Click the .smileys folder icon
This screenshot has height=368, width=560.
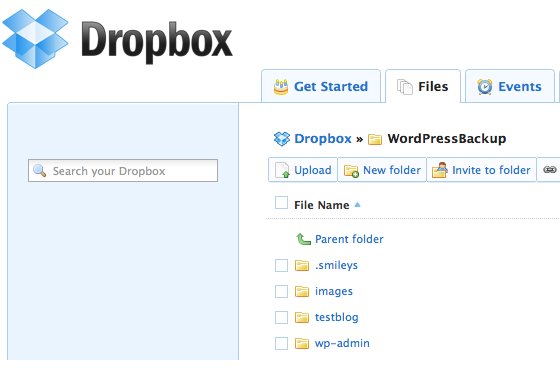pyautogui.click(x=302, y=265)
